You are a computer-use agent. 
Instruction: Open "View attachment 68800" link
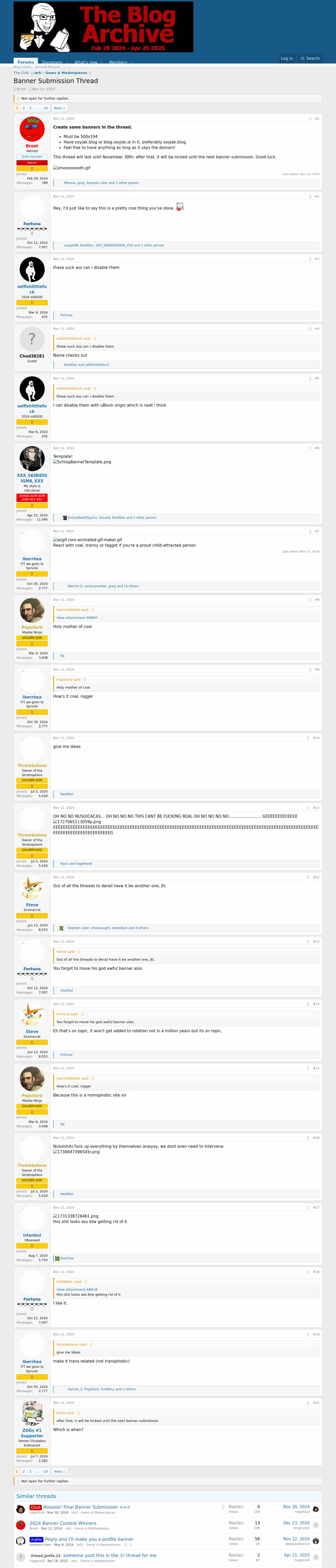(77, 617)
